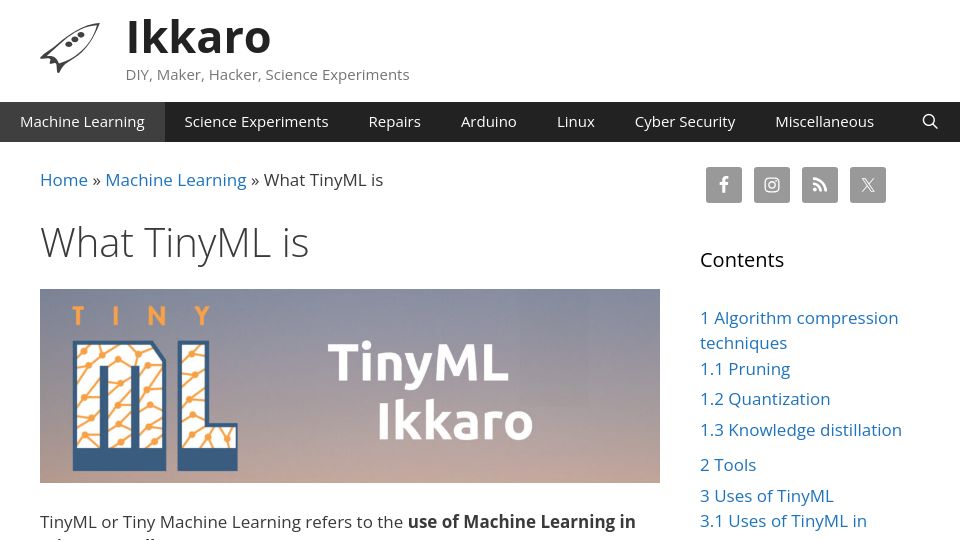
Task: Open the Machine Learning menu item
Action: (82, 122)
